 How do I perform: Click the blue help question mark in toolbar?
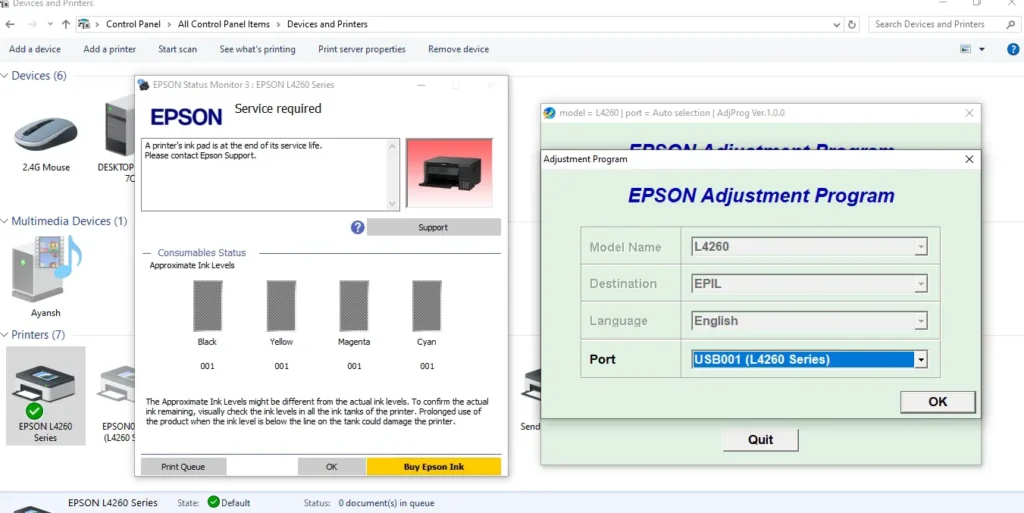[1013, 49]
